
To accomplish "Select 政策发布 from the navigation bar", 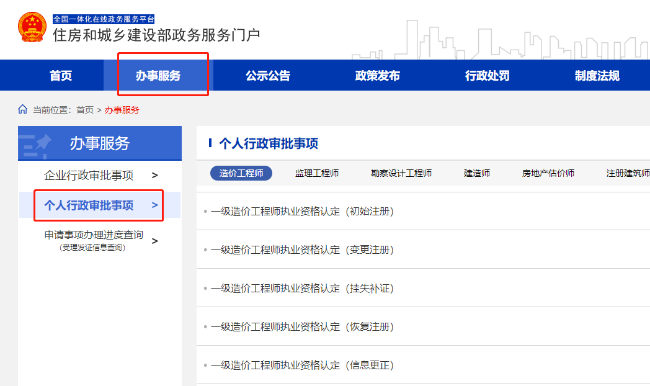I will pyautogui.click(x=377, y=75).
